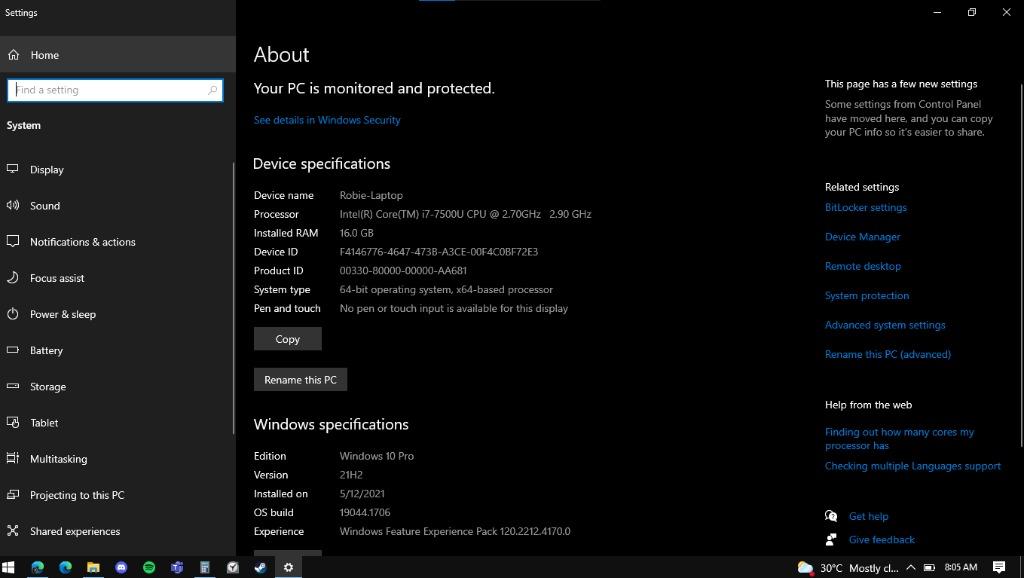
Task: Select Focus assist in the sidebar
Action: [x=57, y=278]
